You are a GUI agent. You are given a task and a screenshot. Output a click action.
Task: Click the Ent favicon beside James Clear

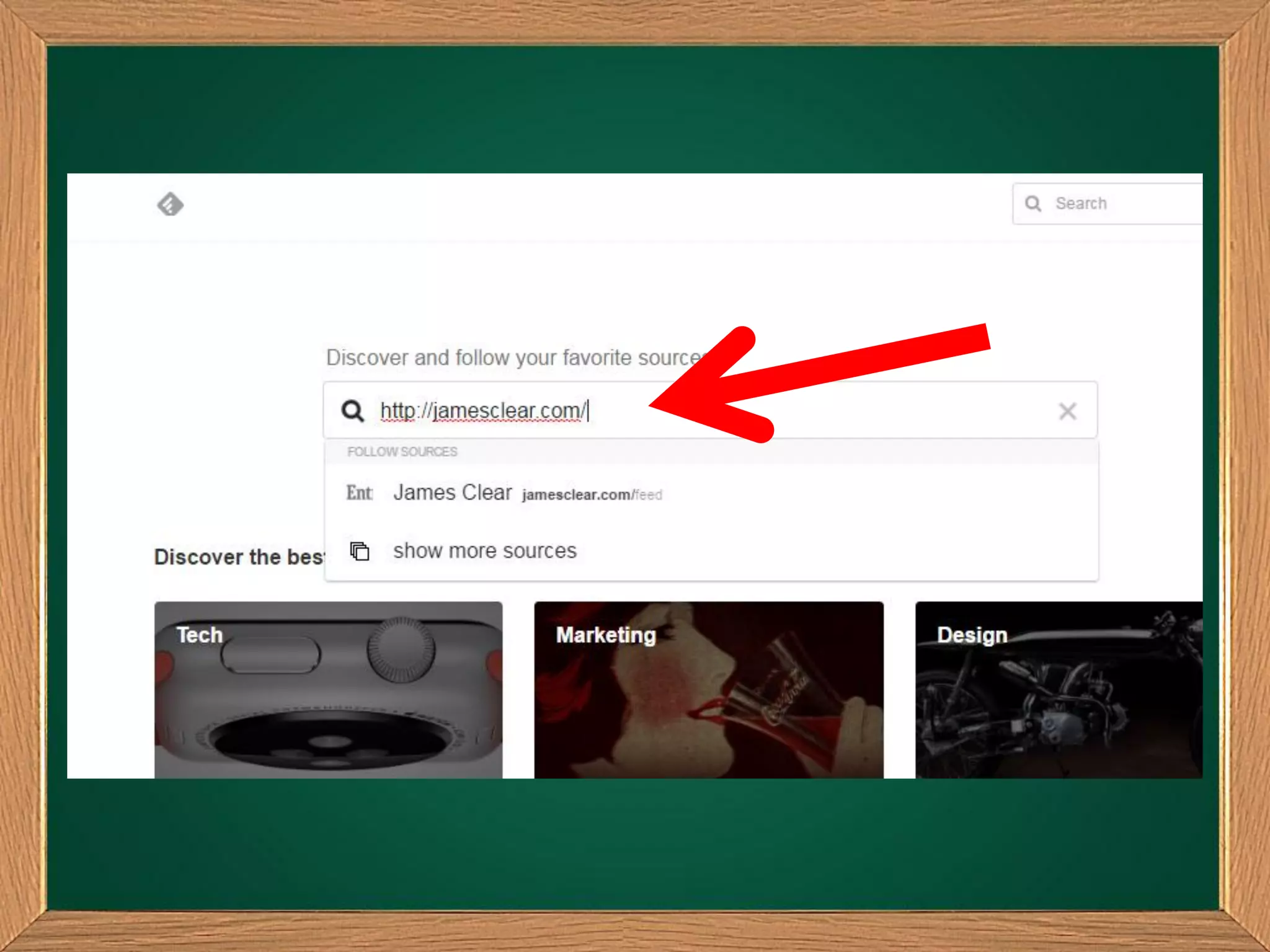click(x=359, y=493)
